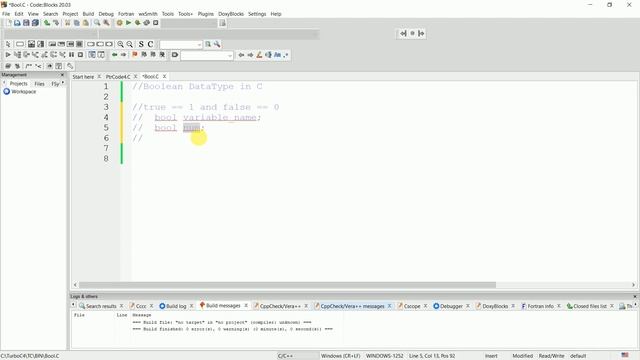Pause debugger with the Break icon
Screen dimensions: 640x360
tap(71, 55)
